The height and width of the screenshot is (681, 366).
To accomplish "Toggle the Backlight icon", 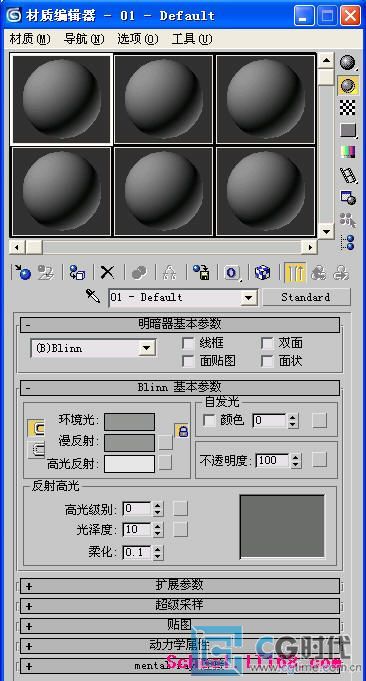I will pos(347,86).
